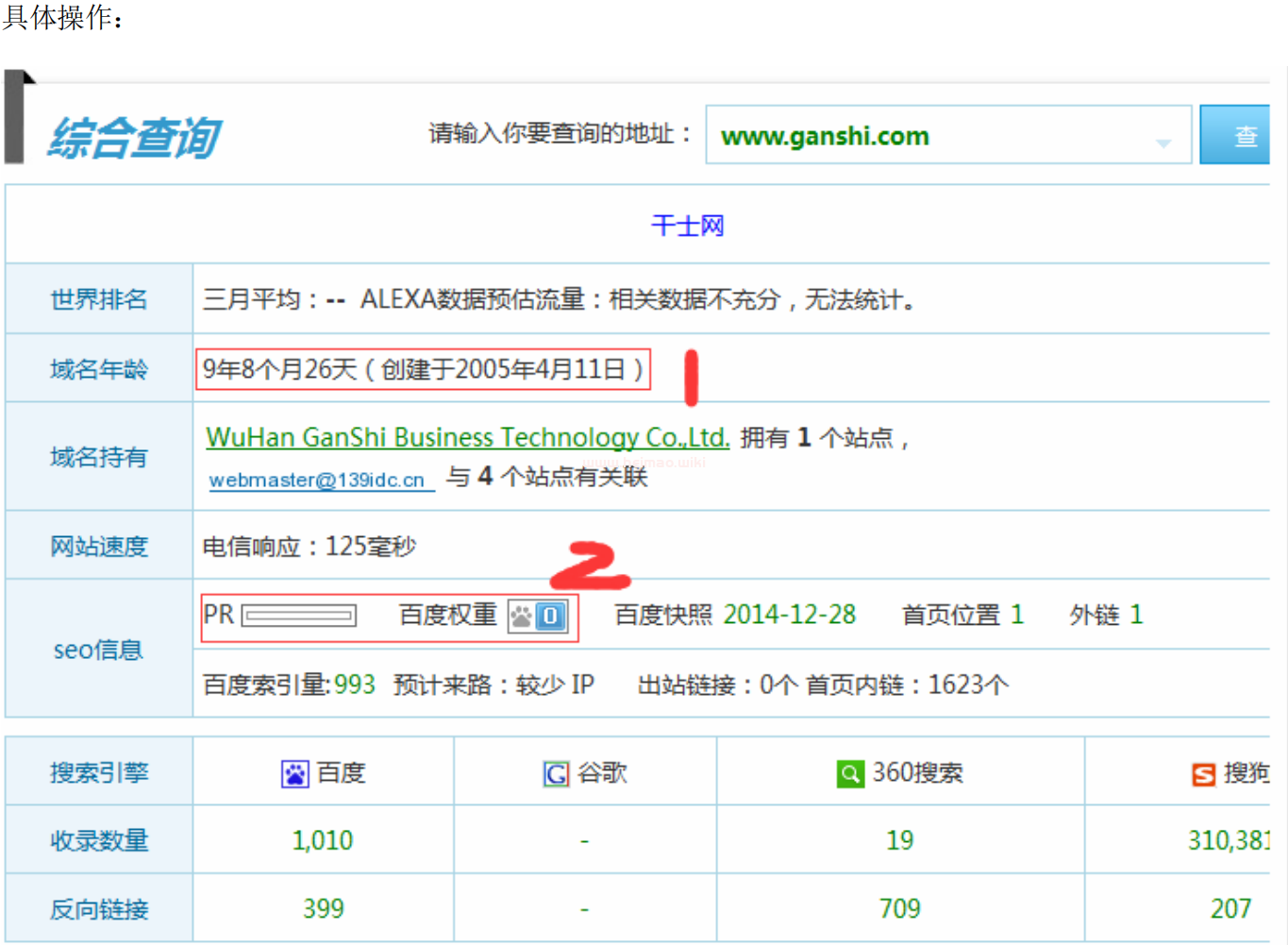Click Baidu index count 993
The width and height of the screenshot is (1288, 945).
(354, 684)
